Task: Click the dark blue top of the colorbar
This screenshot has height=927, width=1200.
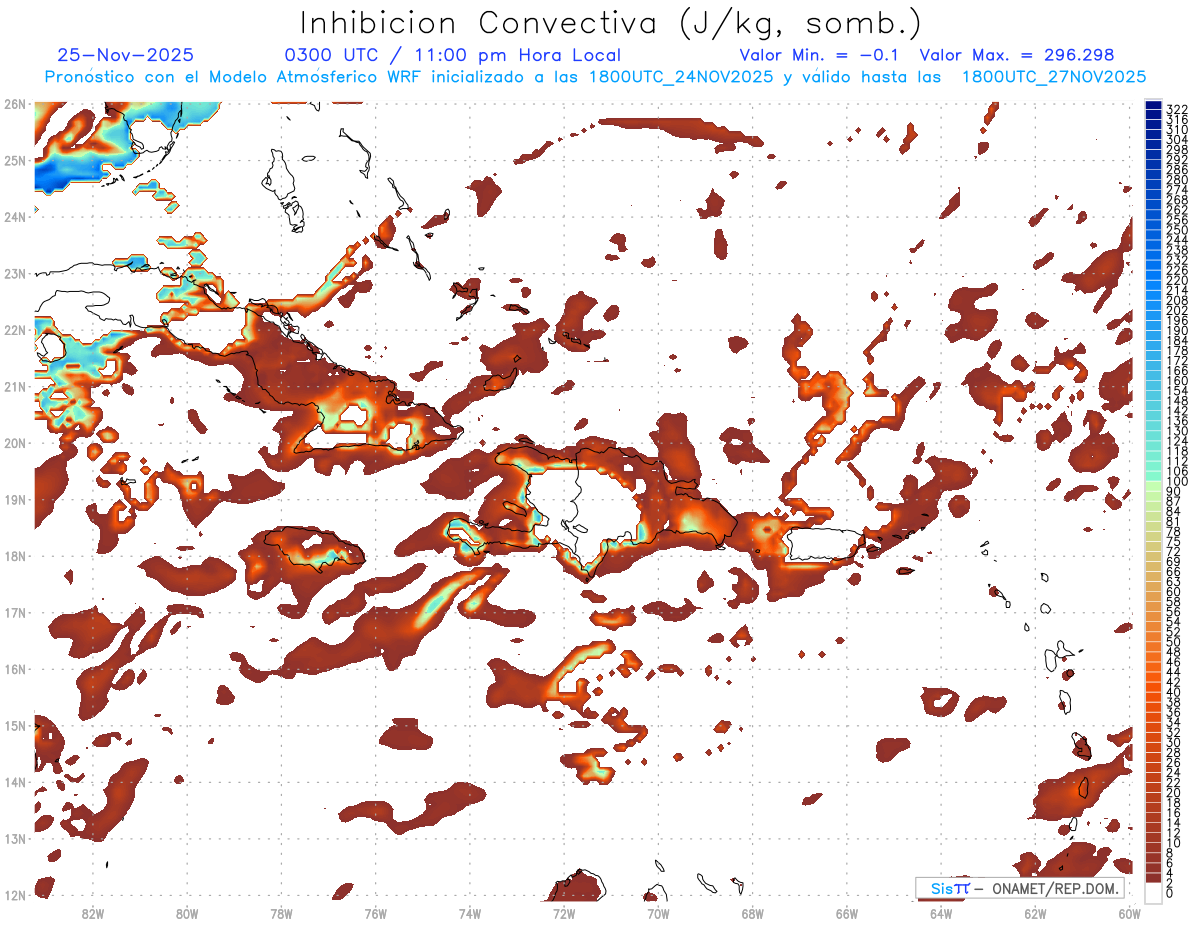Action: pyautogui.click(x=1153, y=106)
